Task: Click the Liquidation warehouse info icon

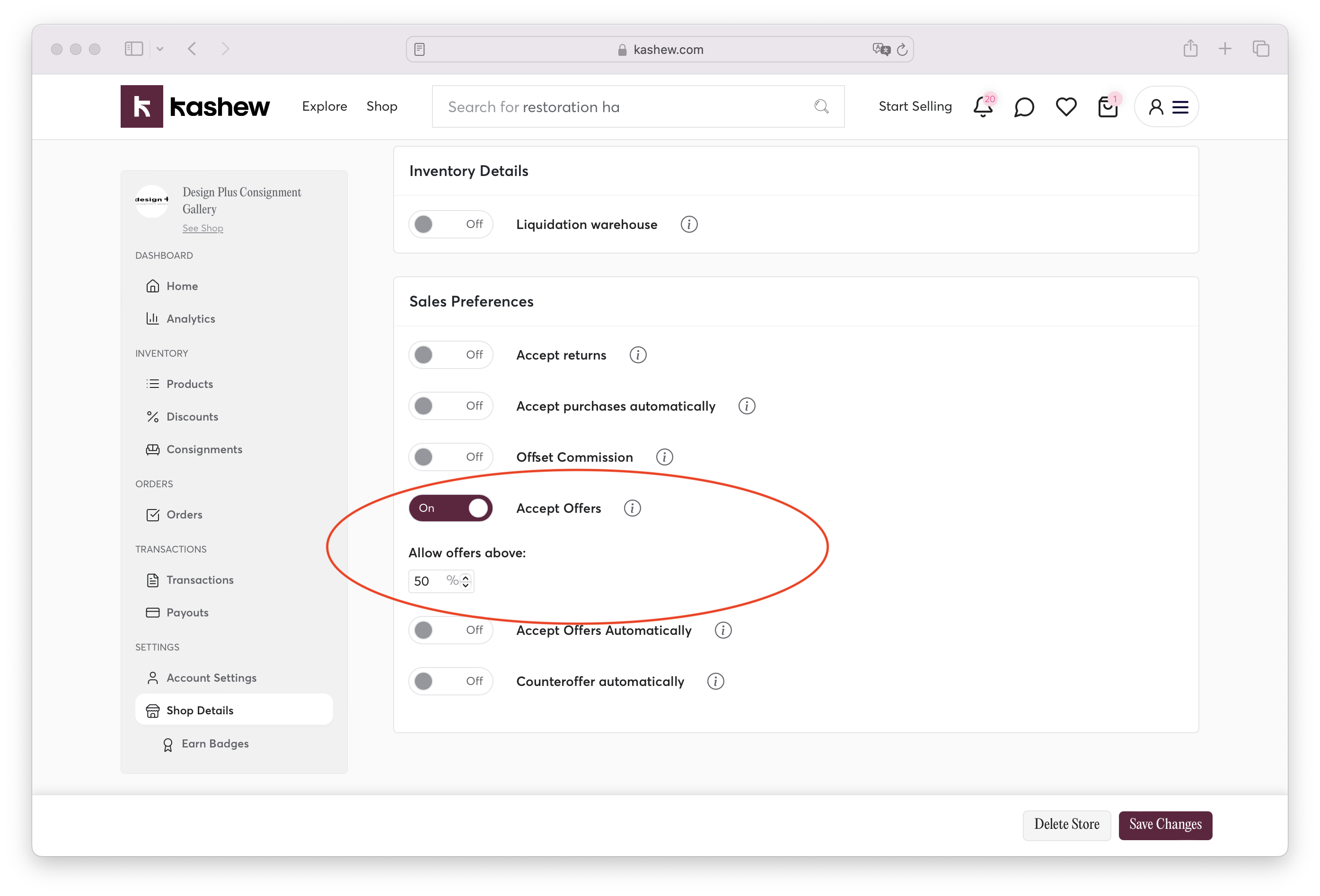Action: point(689,224)
